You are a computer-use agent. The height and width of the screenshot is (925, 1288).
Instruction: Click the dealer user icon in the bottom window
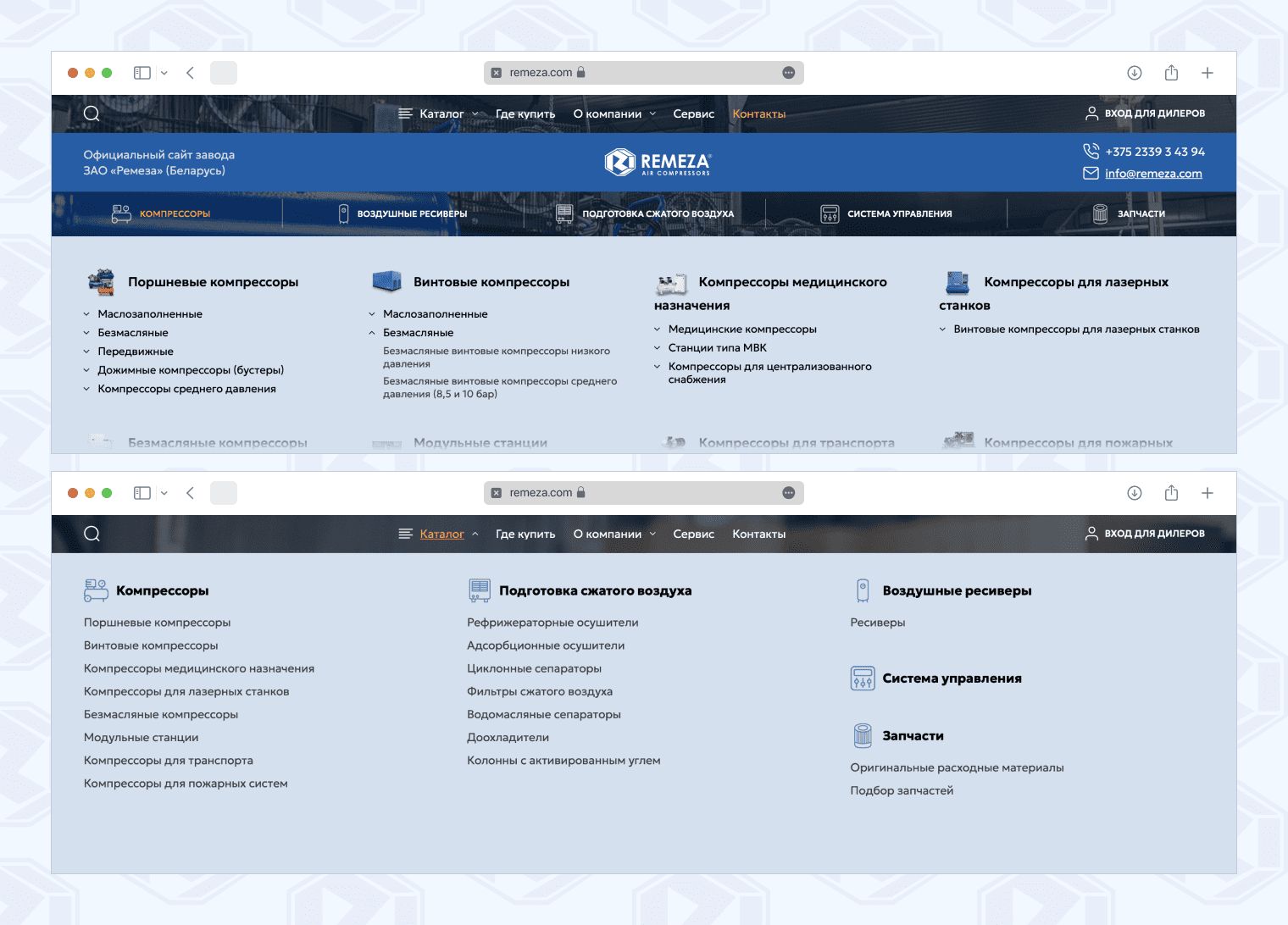1091,534
